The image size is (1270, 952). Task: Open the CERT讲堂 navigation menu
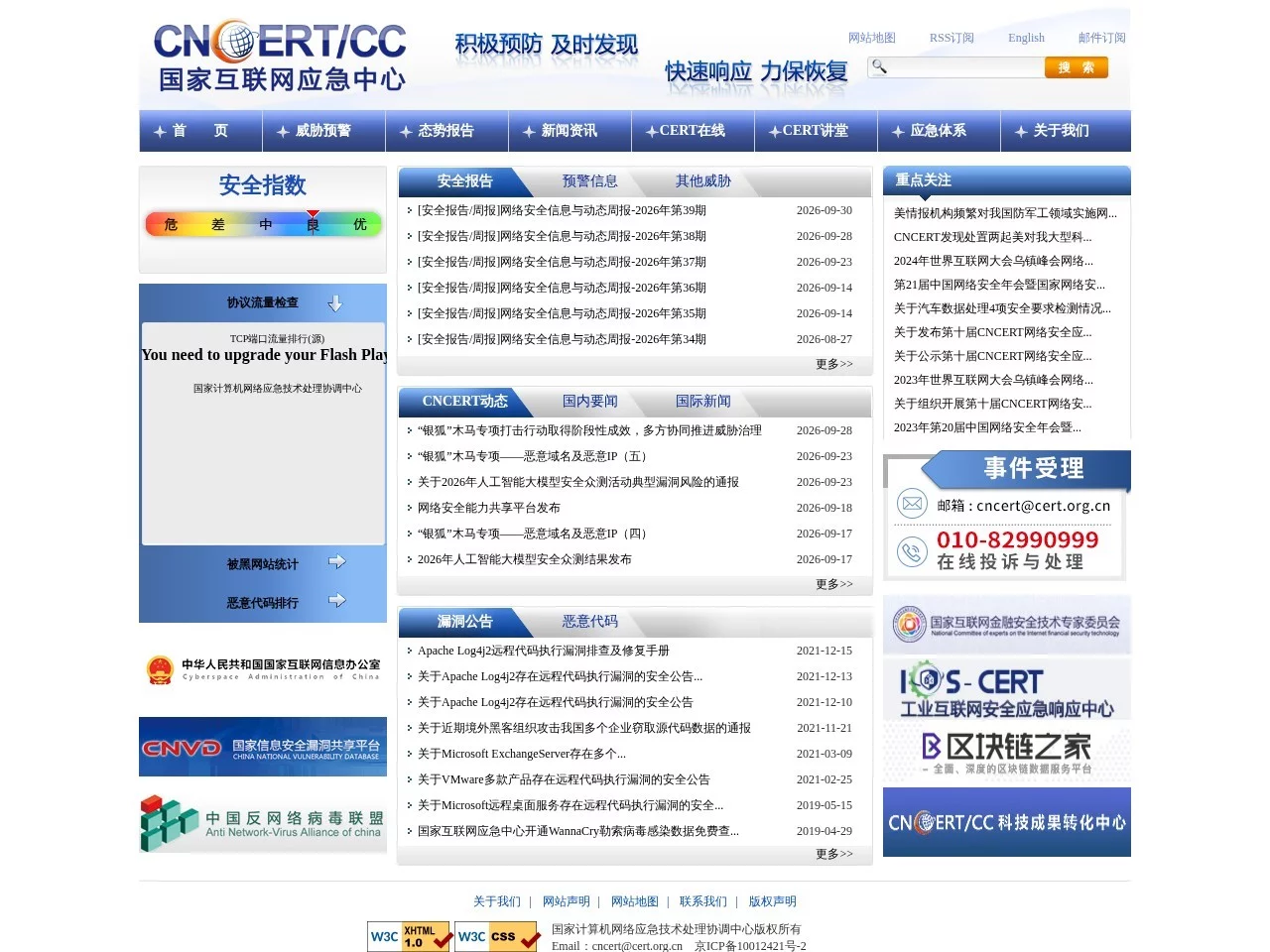[816, 131]
